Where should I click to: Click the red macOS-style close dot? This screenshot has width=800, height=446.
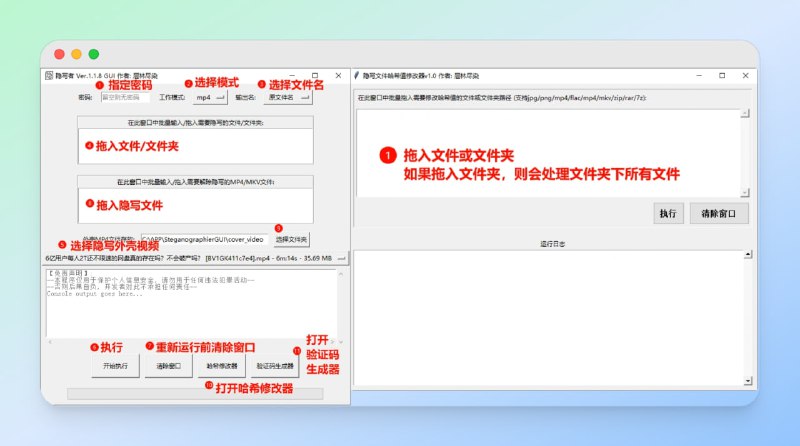pos(60,54)
